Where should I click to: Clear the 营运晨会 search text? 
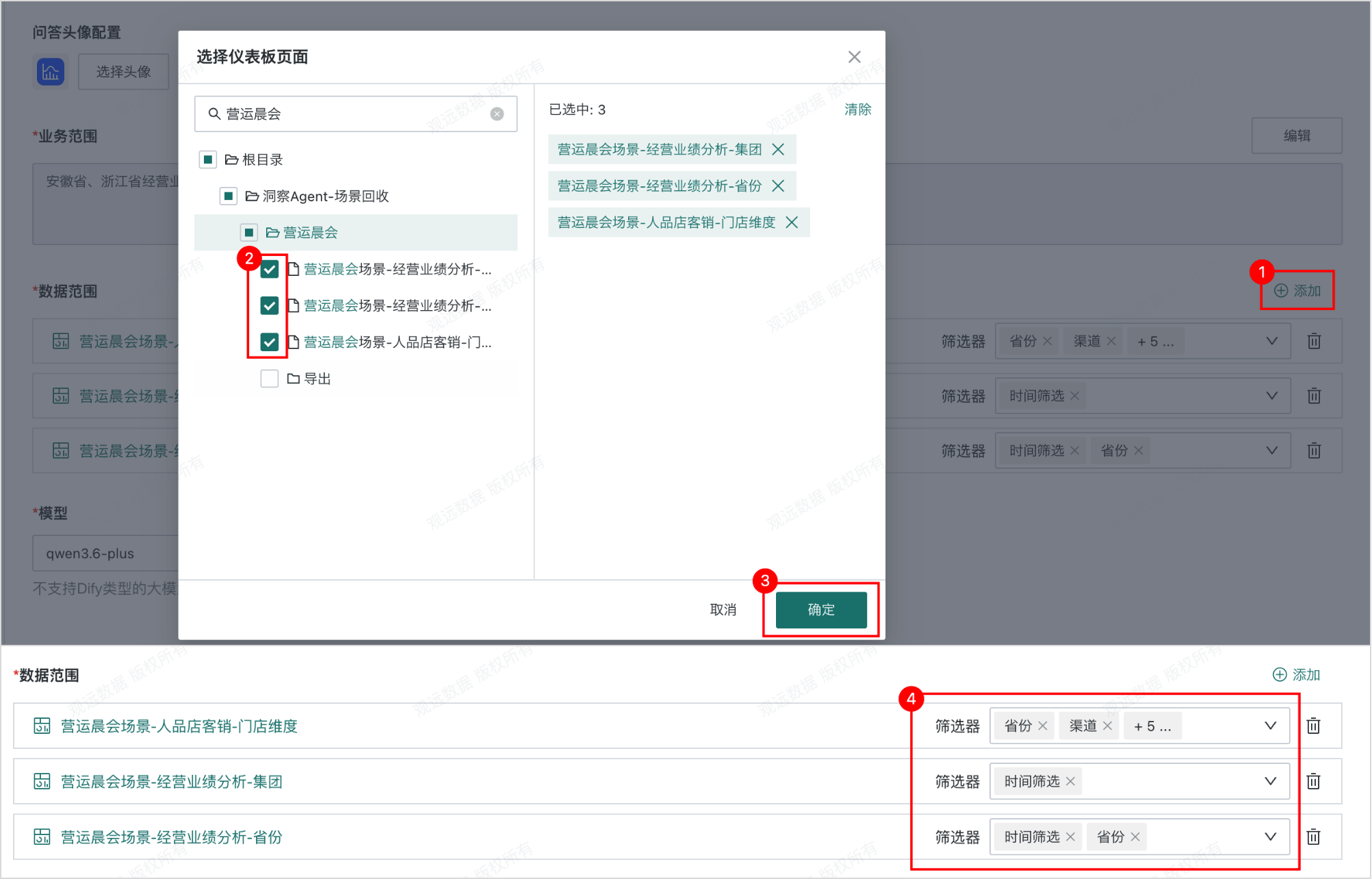[497, 114]
